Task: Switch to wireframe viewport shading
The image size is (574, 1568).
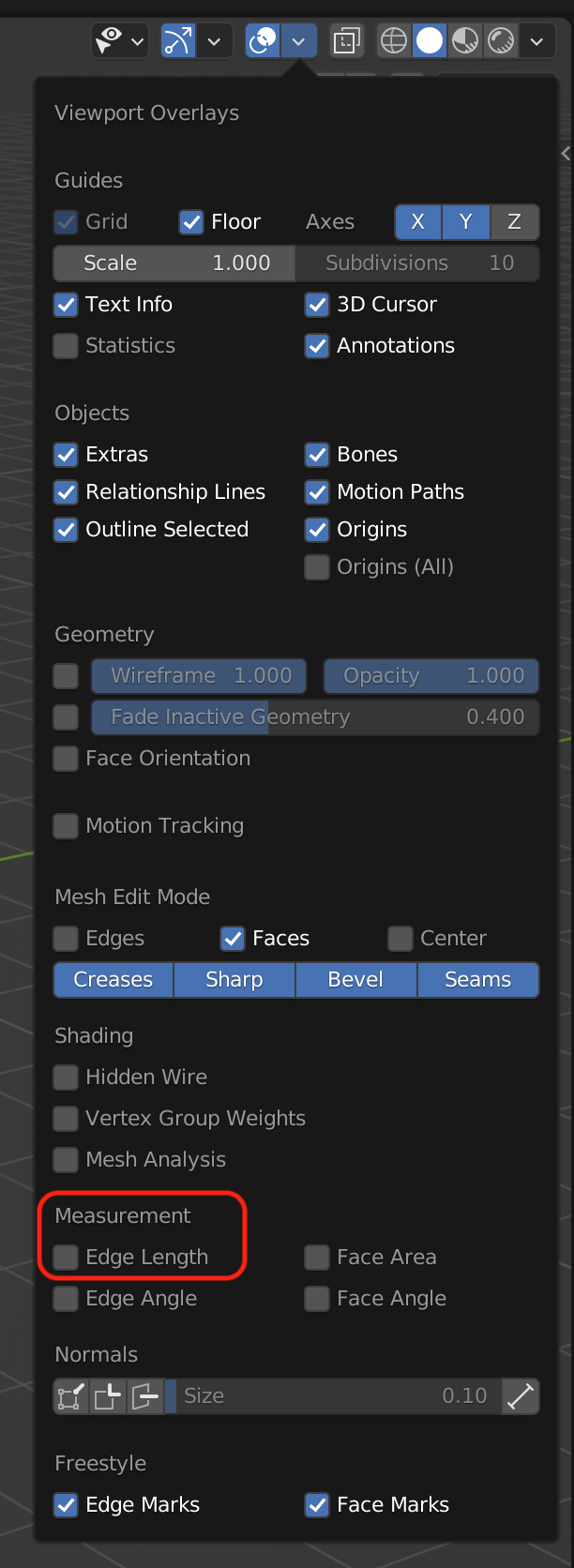Action: click(x=394, y=41)
